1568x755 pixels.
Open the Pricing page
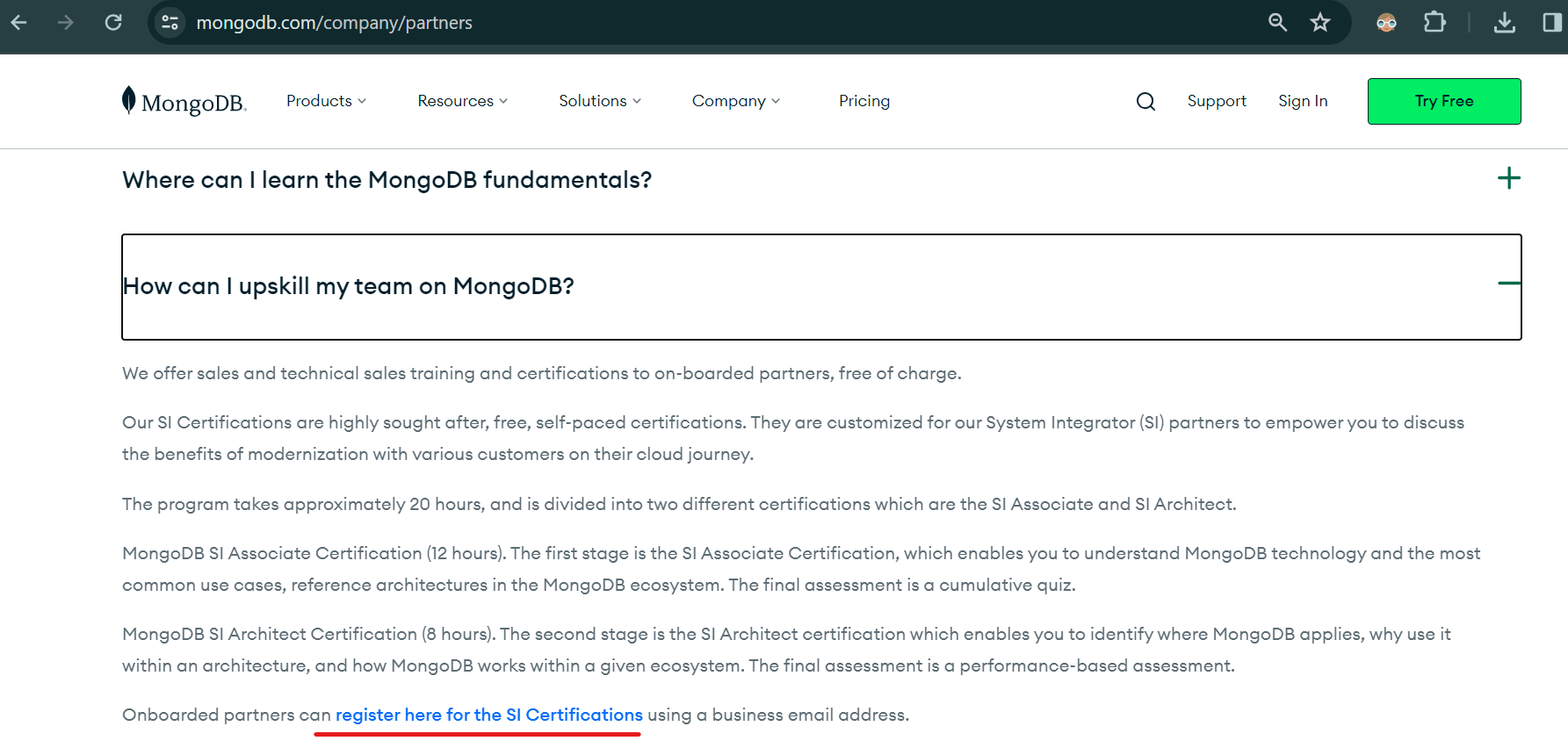(864, 101)
